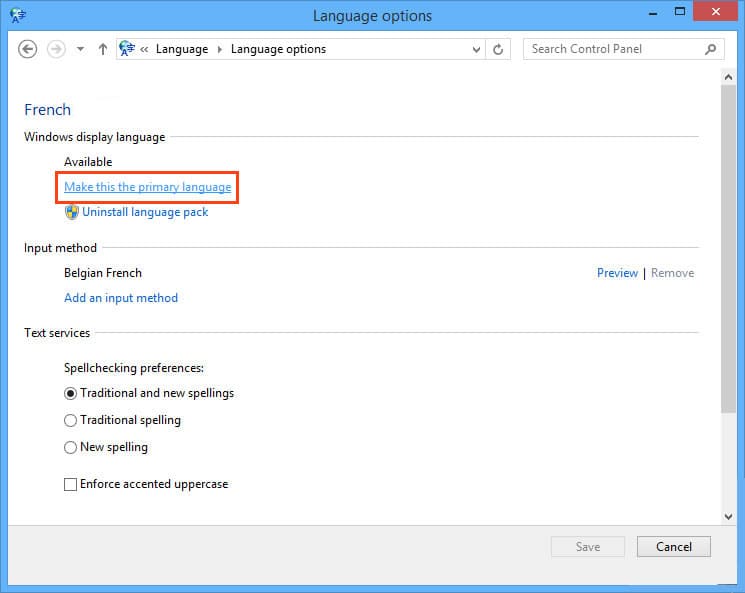Click the Language icon in address bar

coord(128,49)
